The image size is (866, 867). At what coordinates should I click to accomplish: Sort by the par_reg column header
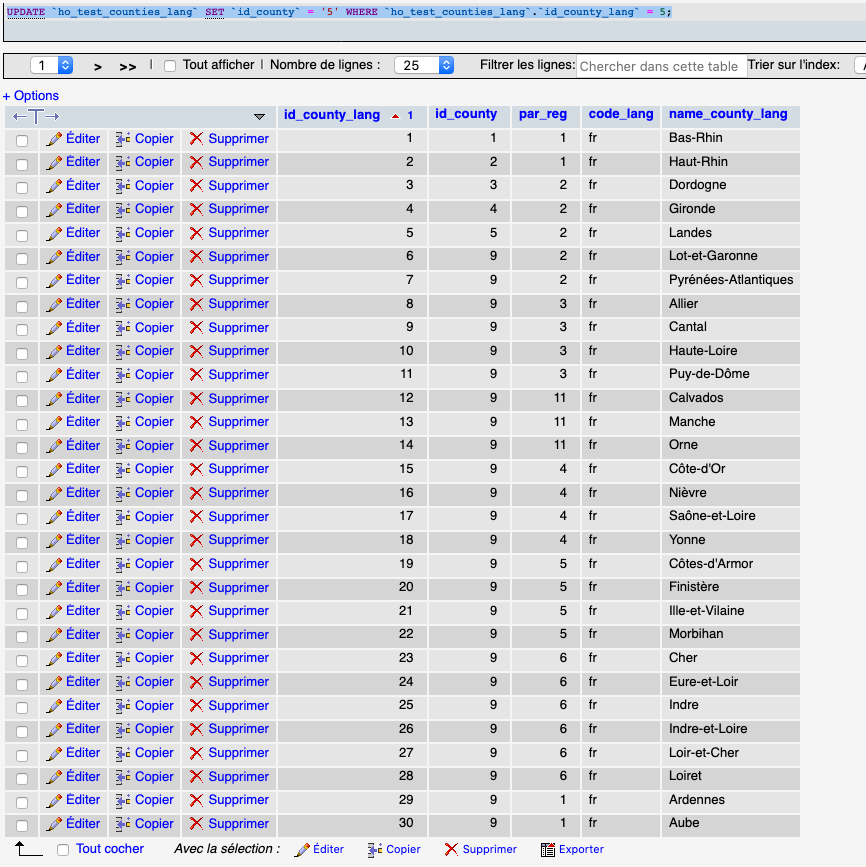tap(542, 113)
